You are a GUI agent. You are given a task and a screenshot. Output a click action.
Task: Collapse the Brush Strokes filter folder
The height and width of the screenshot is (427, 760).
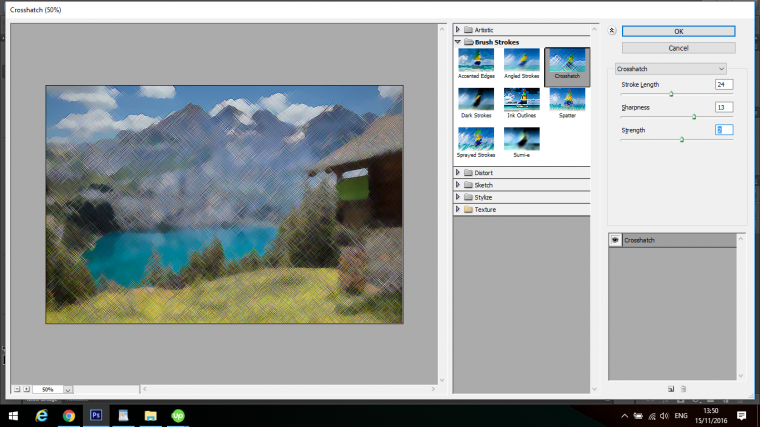[458, 42]
